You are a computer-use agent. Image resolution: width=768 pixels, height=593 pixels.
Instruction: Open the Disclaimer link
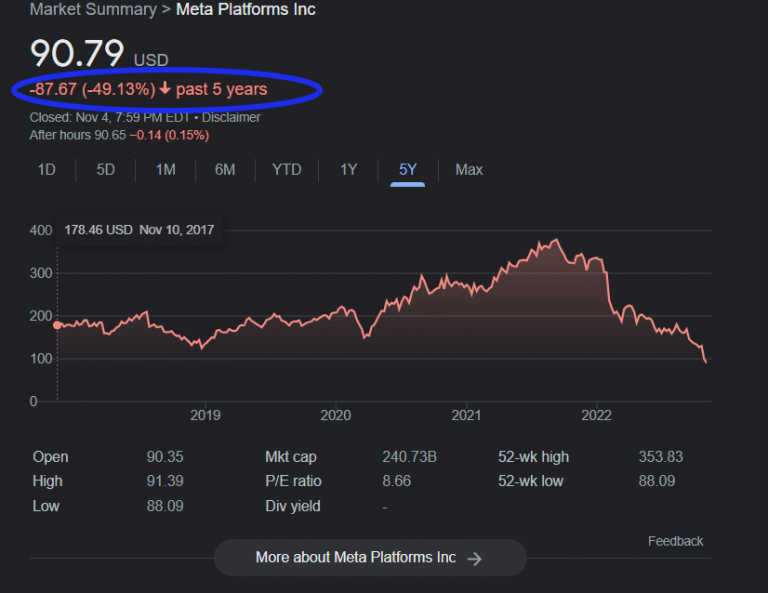point(231,118)
